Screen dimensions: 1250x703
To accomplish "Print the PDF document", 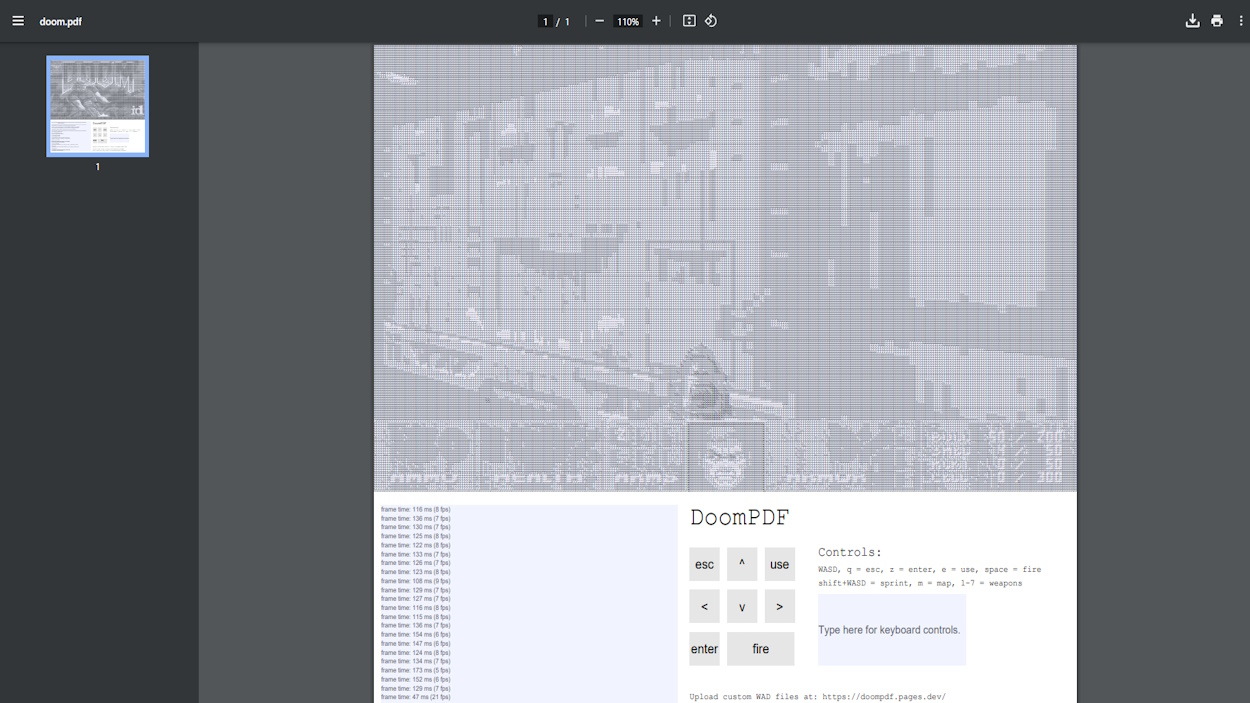I will point(1216,21).
